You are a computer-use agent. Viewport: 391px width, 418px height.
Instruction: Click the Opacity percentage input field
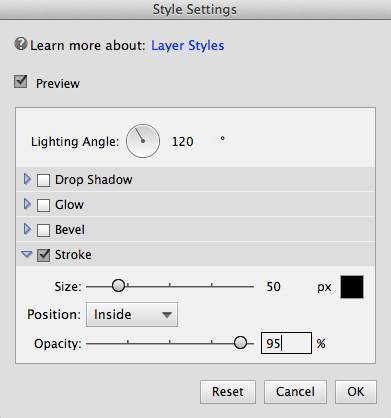(x=286, y=343)
